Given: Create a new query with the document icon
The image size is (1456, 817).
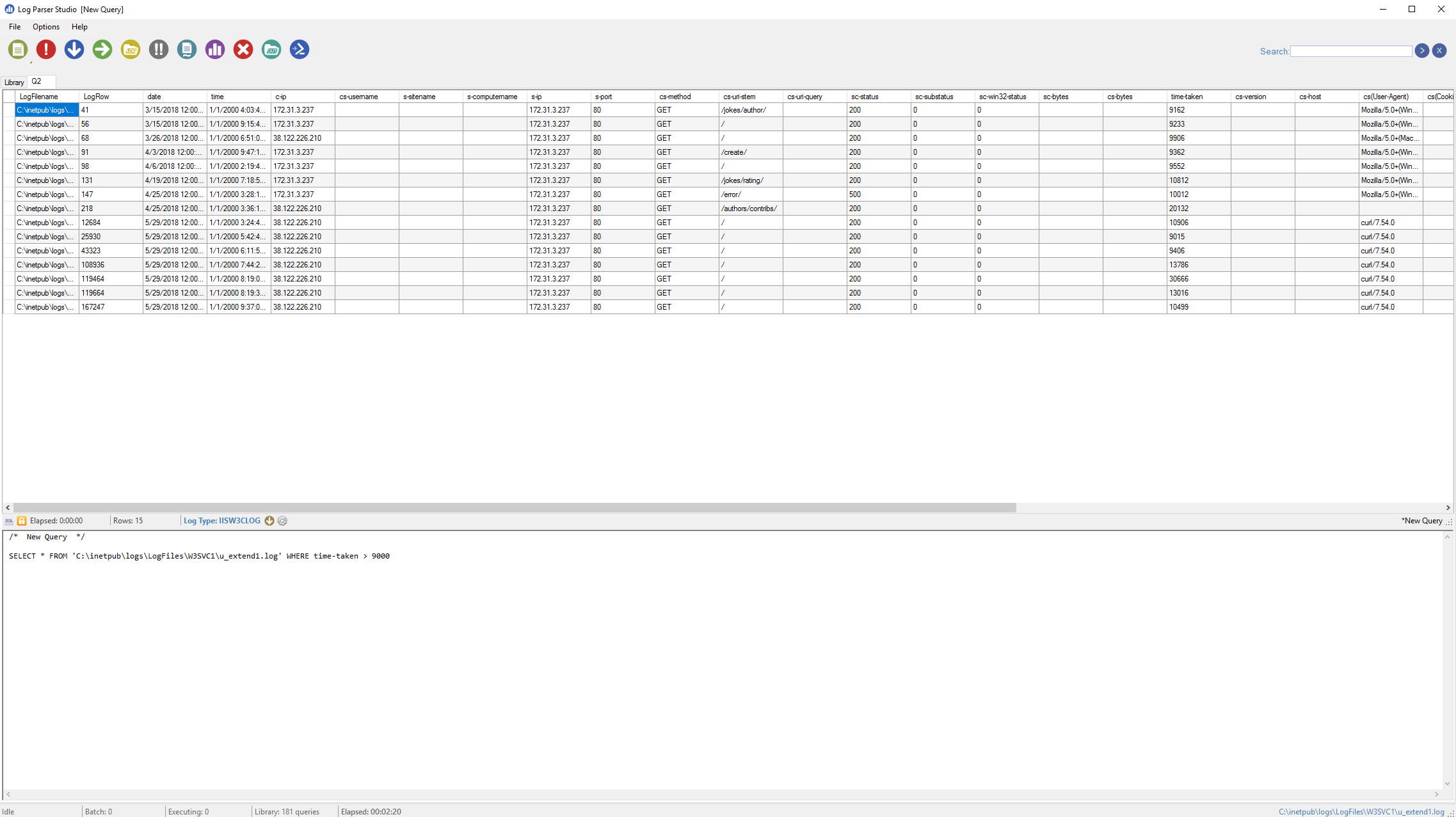Looking at the screenshot, I should click(18, 49).
